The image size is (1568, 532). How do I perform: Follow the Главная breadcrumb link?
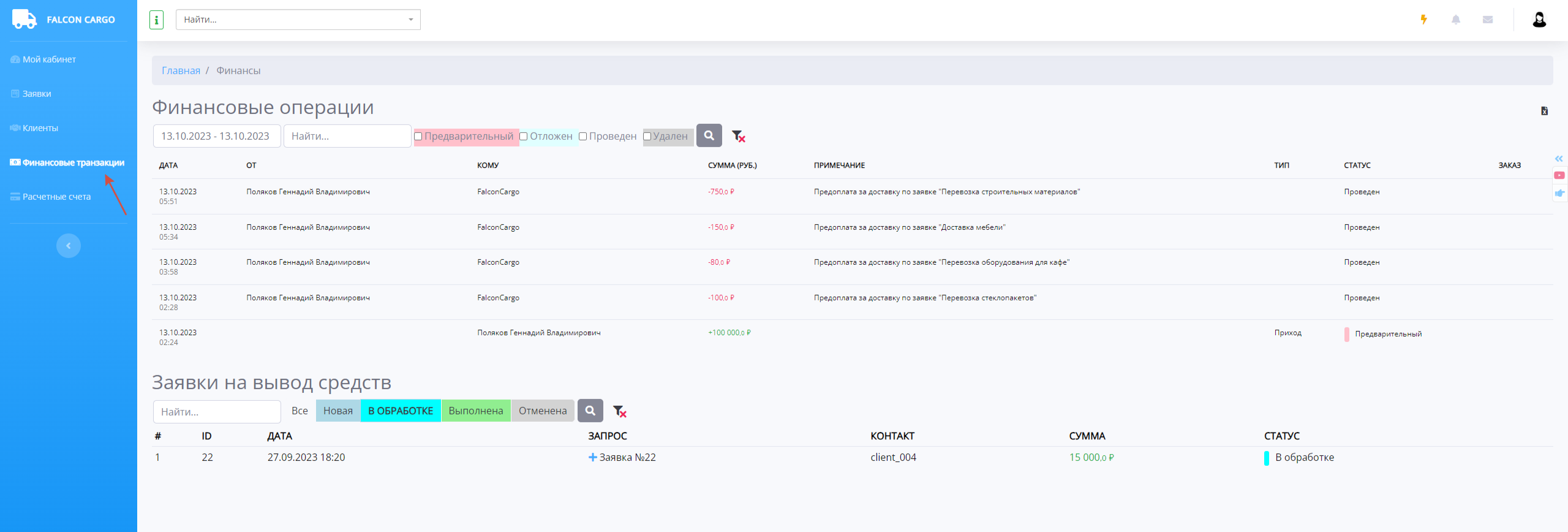tap(181, 70)
